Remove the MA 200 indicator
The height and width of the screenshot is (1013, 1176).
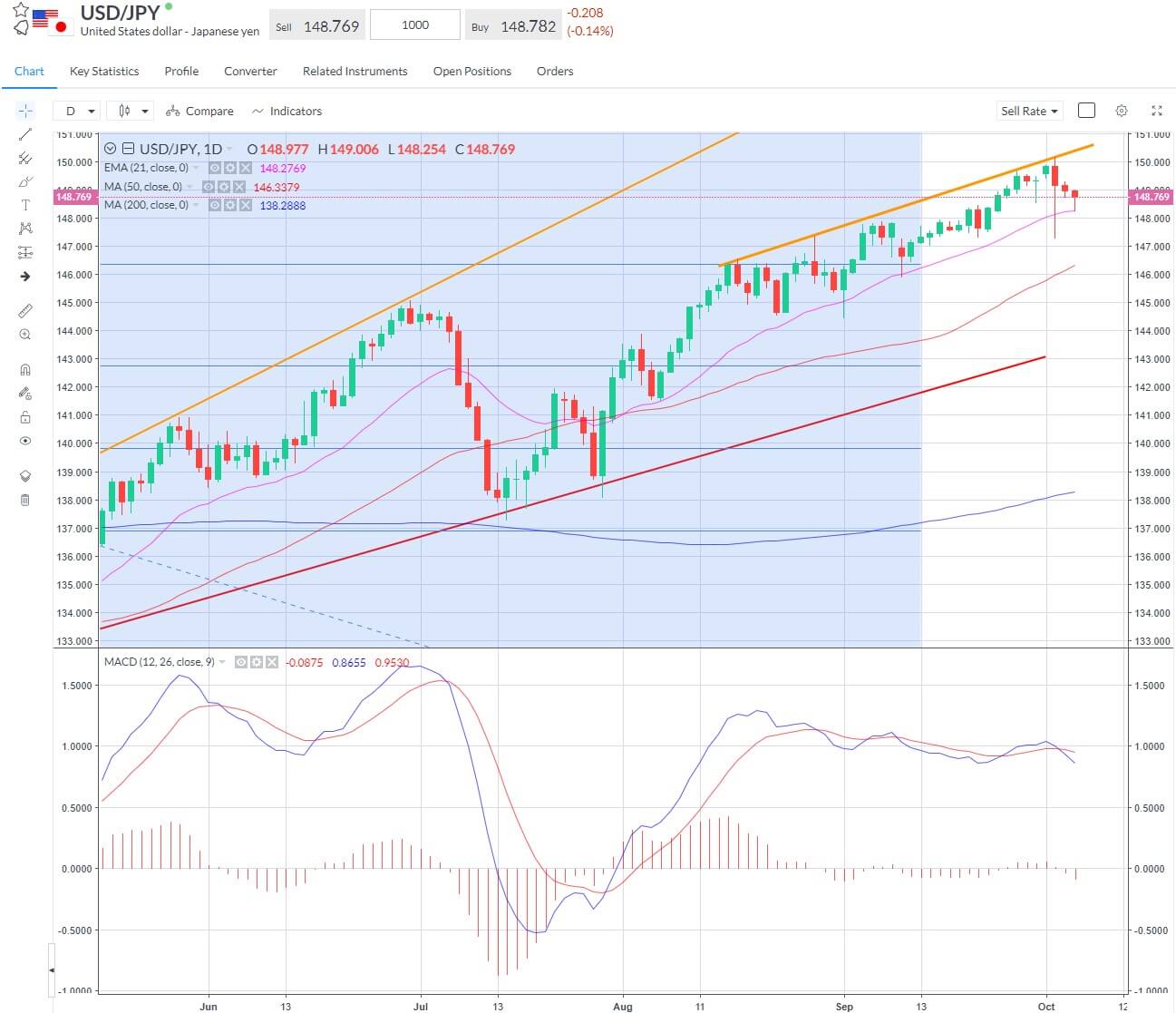(x=244, y=206)
